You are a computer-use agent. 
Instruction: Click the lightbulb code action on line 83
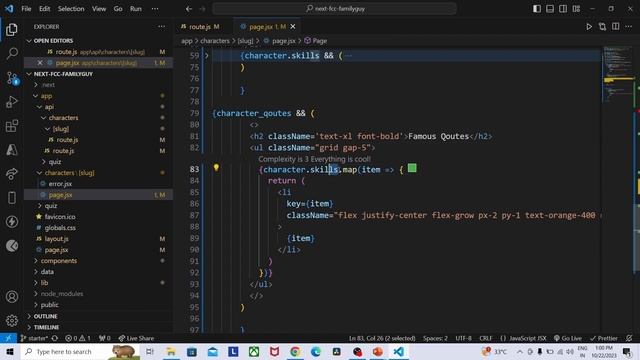coord(216,168)
